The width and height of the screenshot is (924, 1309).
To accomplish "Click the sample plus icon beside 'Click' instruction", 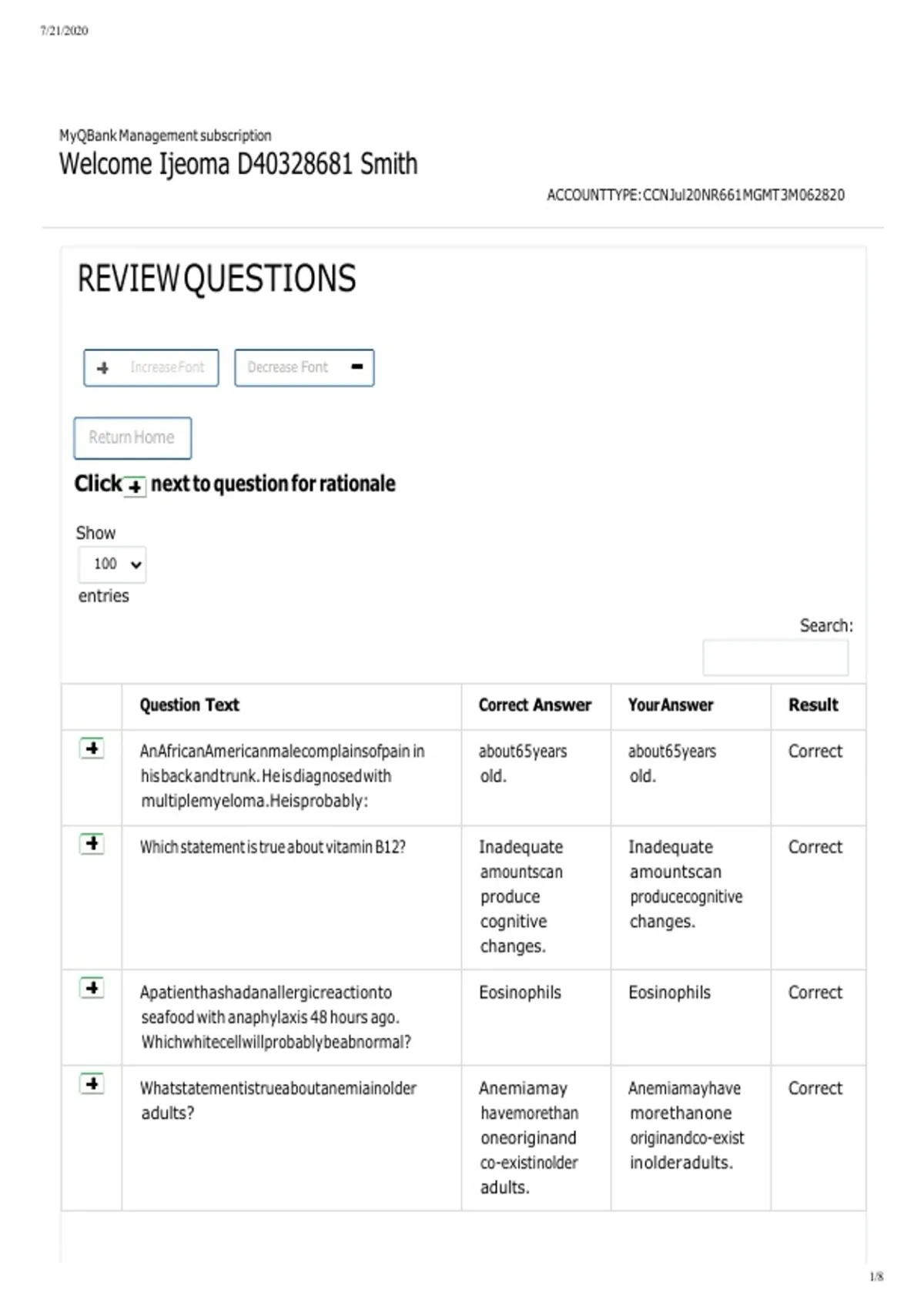I will pos(135,487).
